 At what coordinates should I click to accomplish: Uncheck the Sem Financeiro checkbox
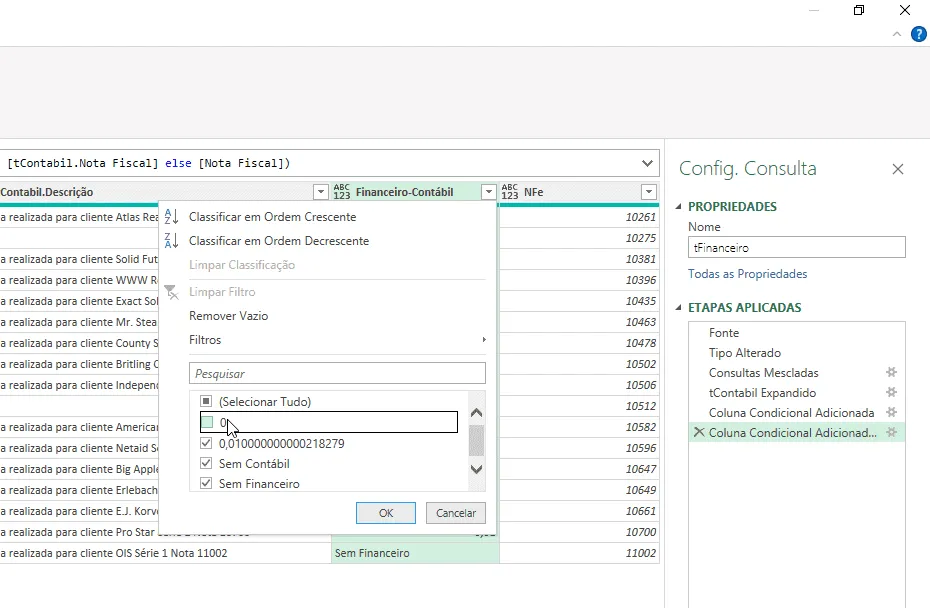[x=206, y=483]
